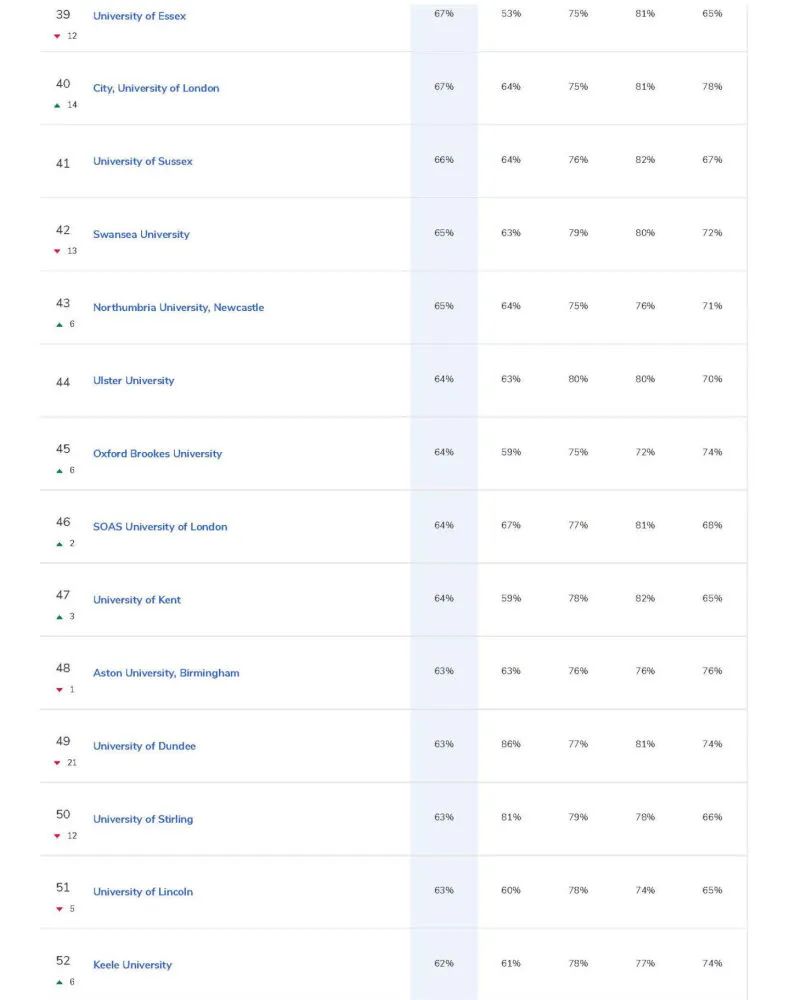Screen dimensions: 790x1000
Task: Open Ulster University link
Action: point(134,381)
